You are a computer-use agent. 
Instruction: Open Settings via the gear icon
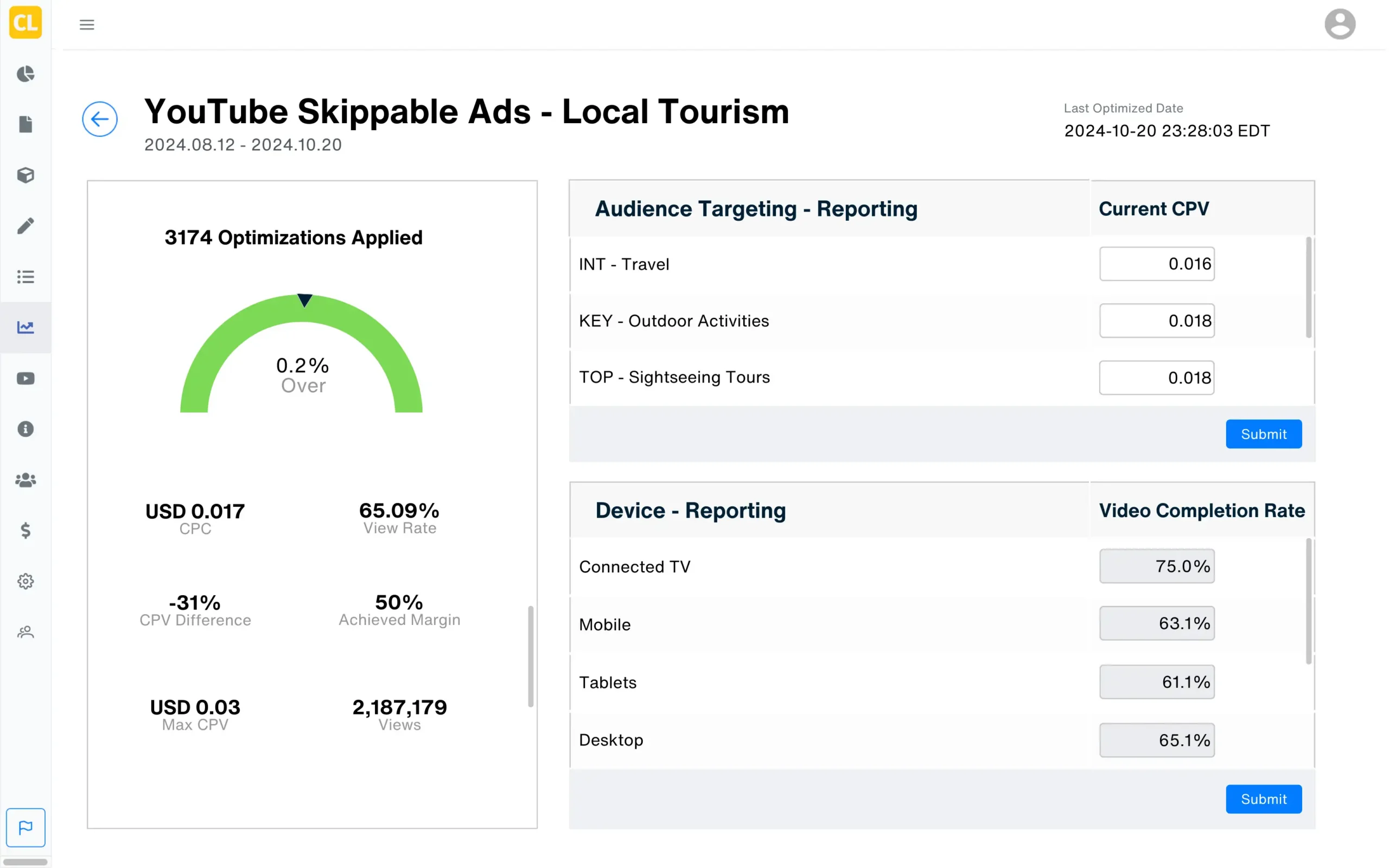pos(26,581)
